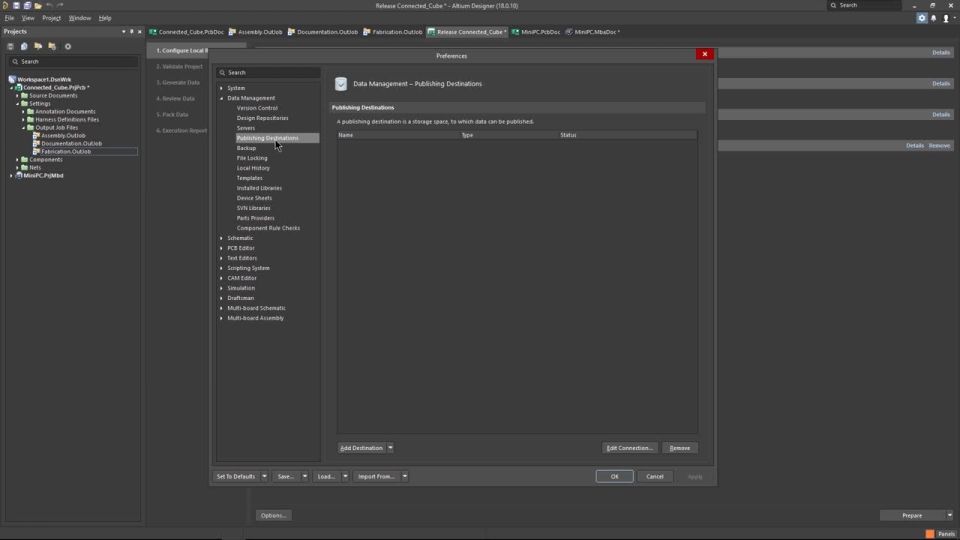This screenshot has width=960, height=540.
Task: Click OK in Preferences dialog
Action: (x=615, y=476)
